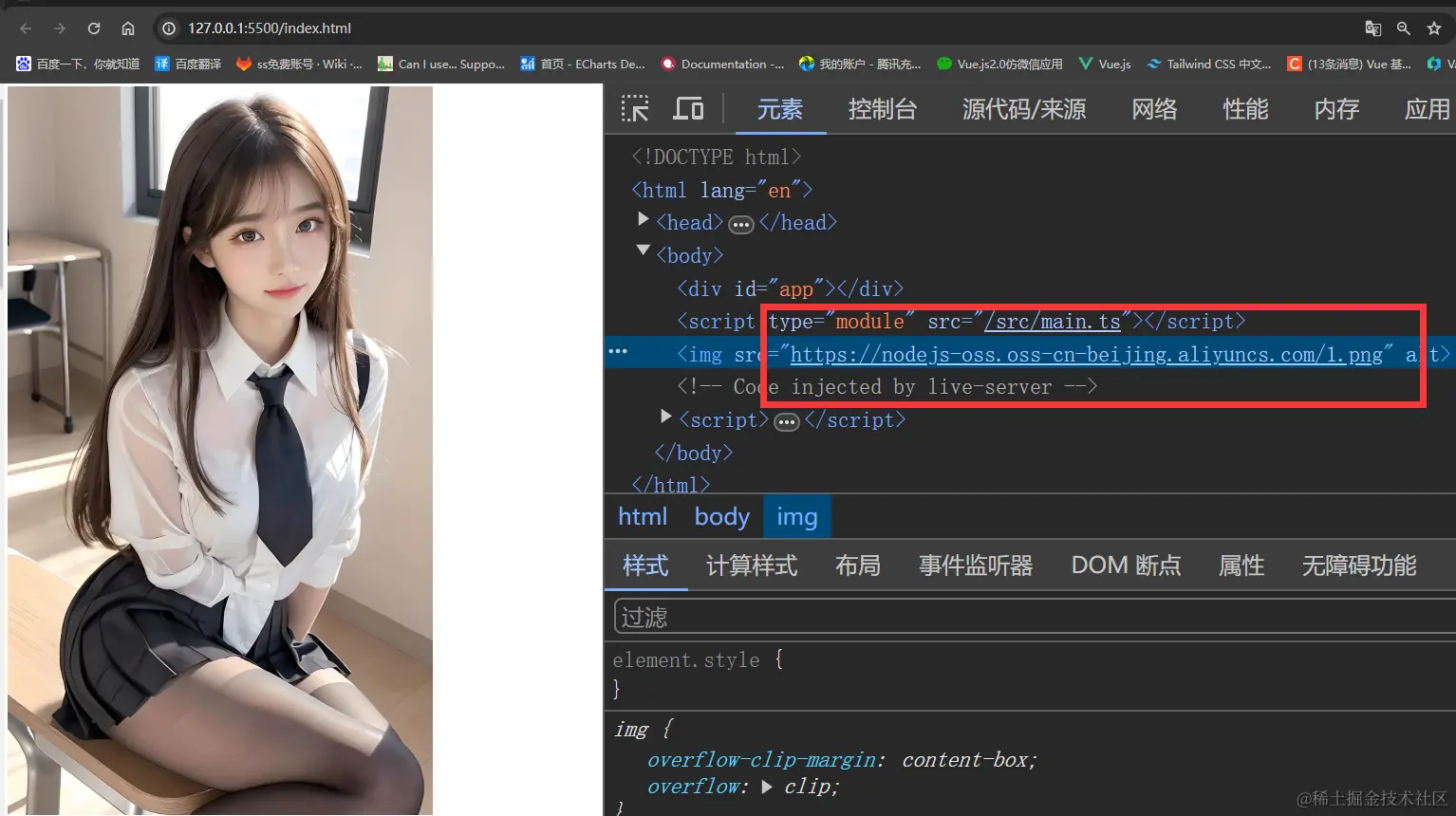The height and width of the screenshot is (816, 1456).
Task: Collapse the body element node
Action: point(644,251)
